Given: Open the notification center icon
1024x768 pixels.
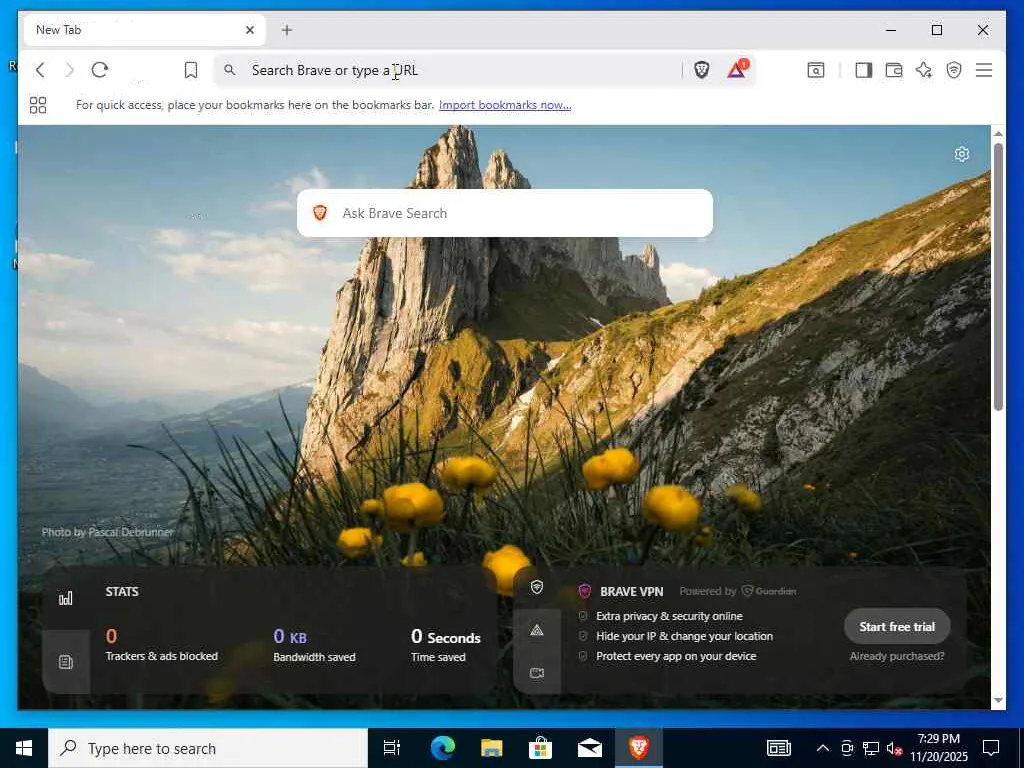Looking at the screenshot, I should point(991,748).
